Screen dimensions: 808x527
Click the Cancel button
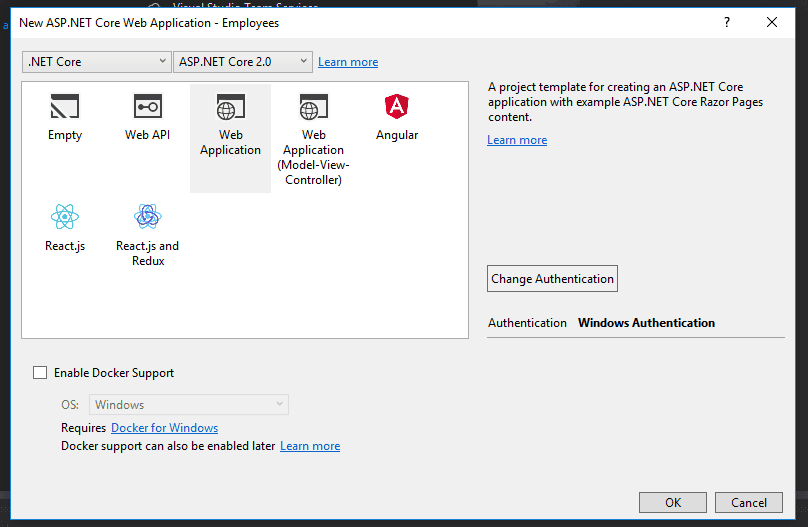coord(748,502)
